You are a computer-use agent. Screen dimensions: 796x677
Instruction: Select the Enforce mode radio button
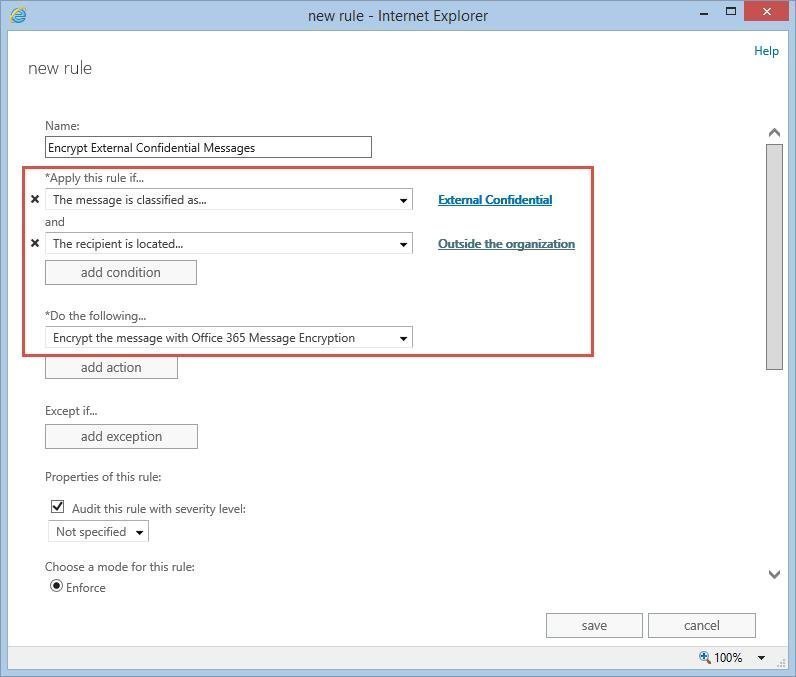[x=56, y=586]
